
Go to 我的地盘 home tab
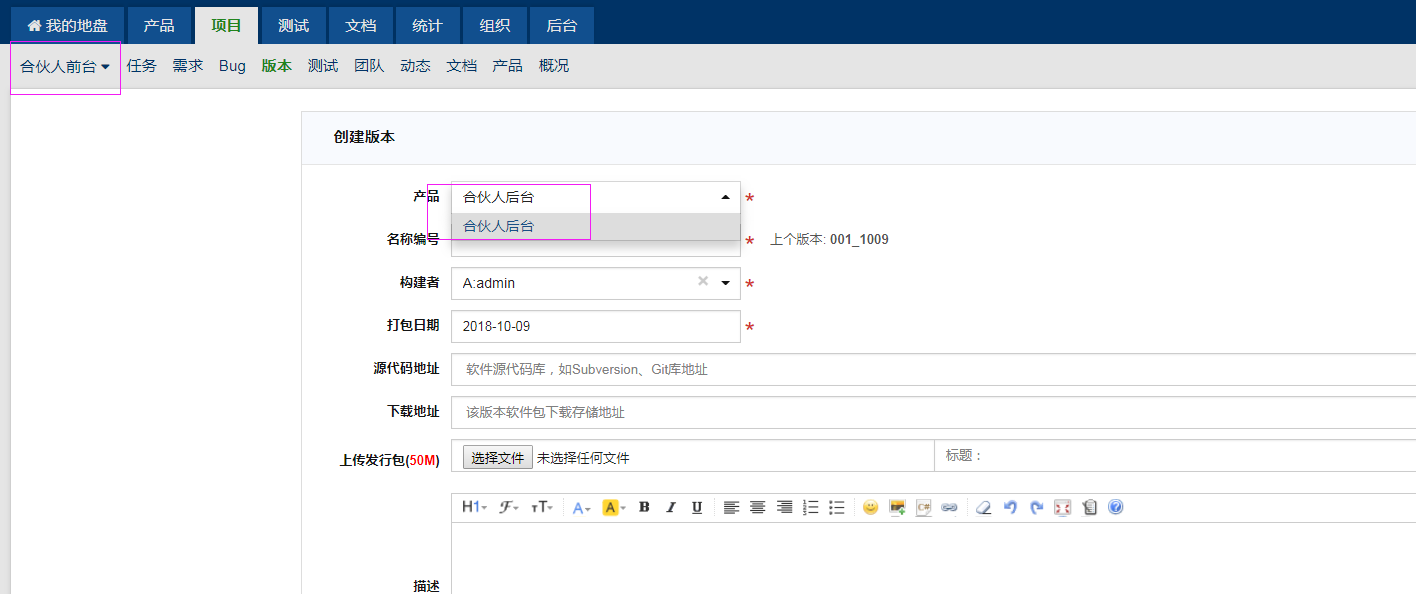[x=67, y=25]
